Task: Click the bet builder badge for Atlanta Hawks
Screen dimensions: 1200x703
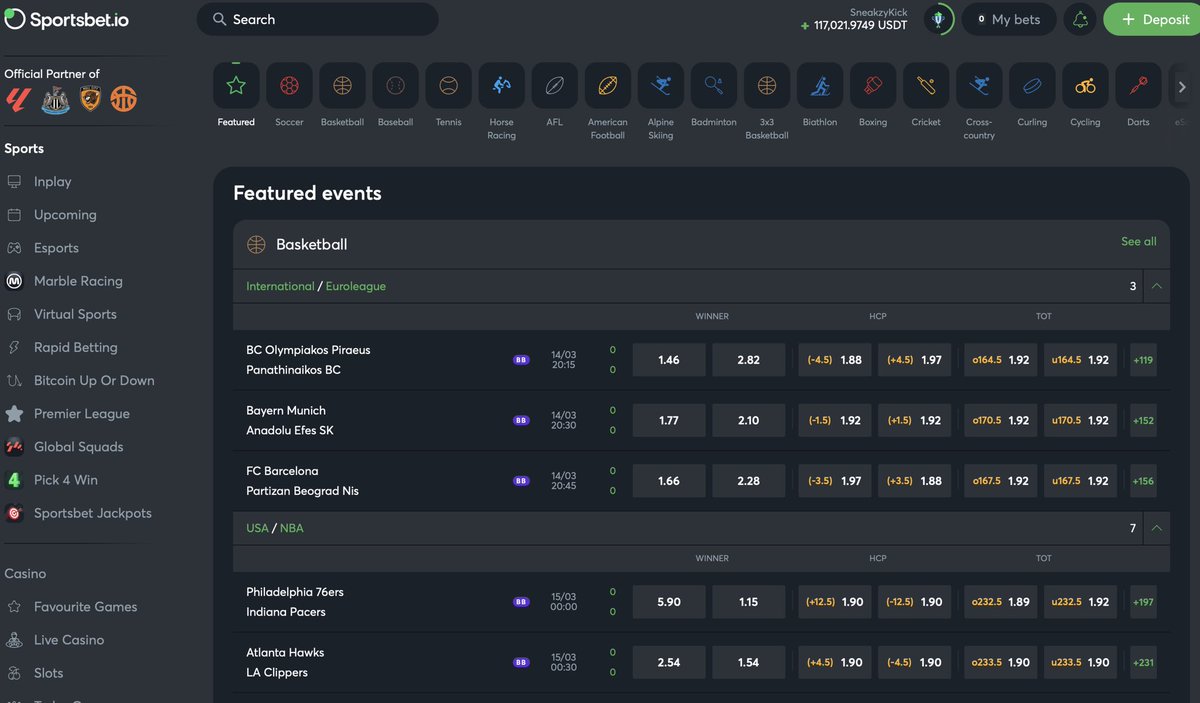Action: click(x=521, y=662)
